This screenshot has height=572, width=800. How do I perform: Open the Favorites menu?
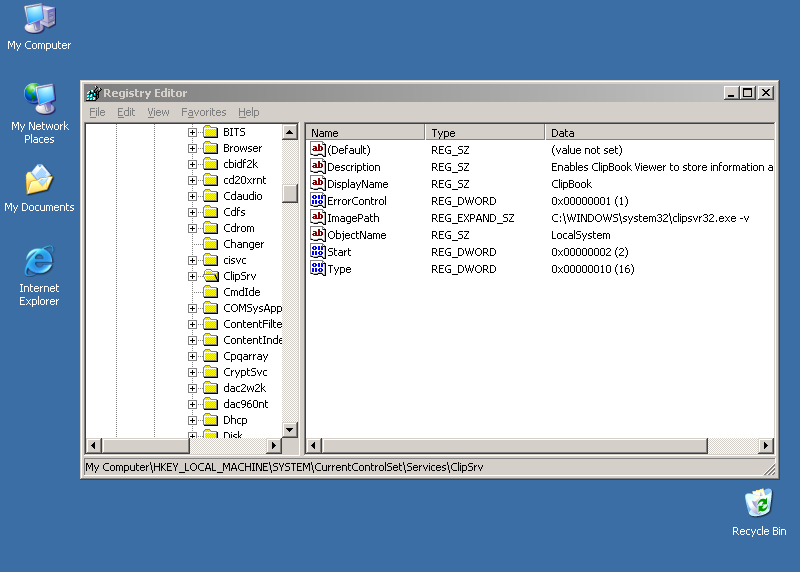pos(204,112)
